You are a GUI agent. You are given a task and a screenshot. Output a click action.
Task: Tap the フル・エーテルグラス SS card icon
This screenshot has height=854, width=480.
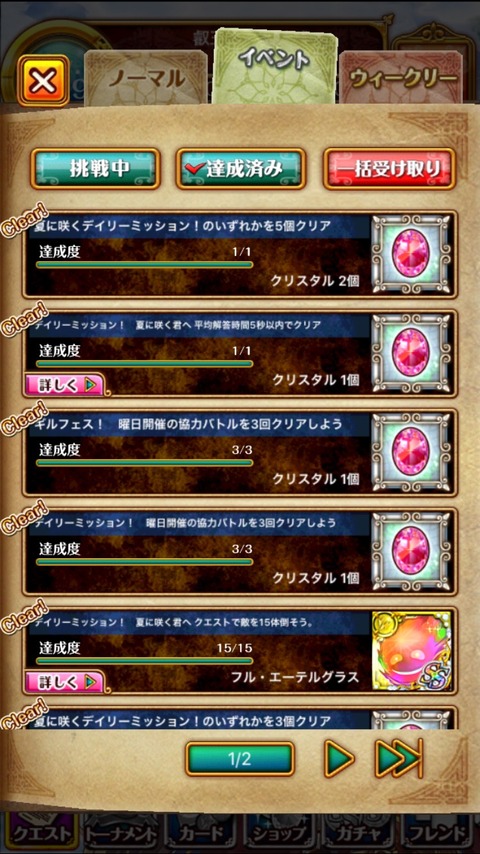[411, 650]
